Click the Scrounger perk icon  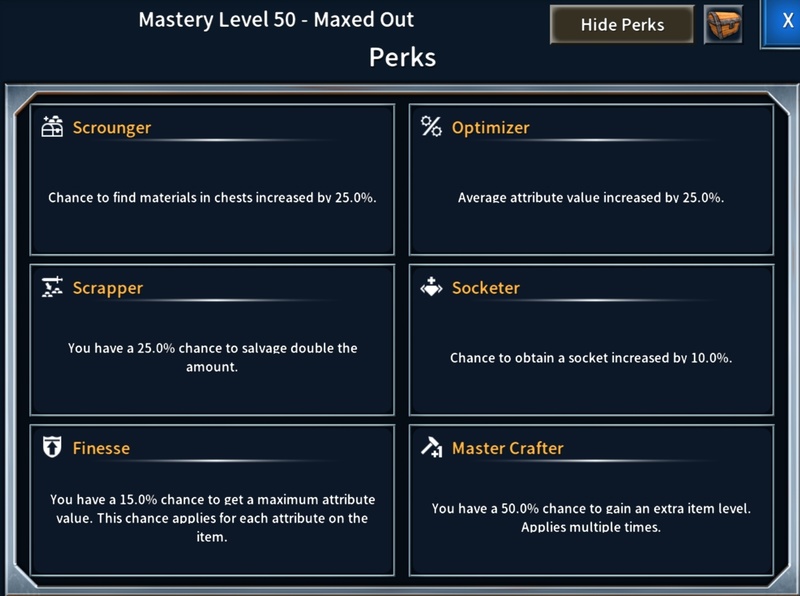pyautogui.click(x=52, y=127)
